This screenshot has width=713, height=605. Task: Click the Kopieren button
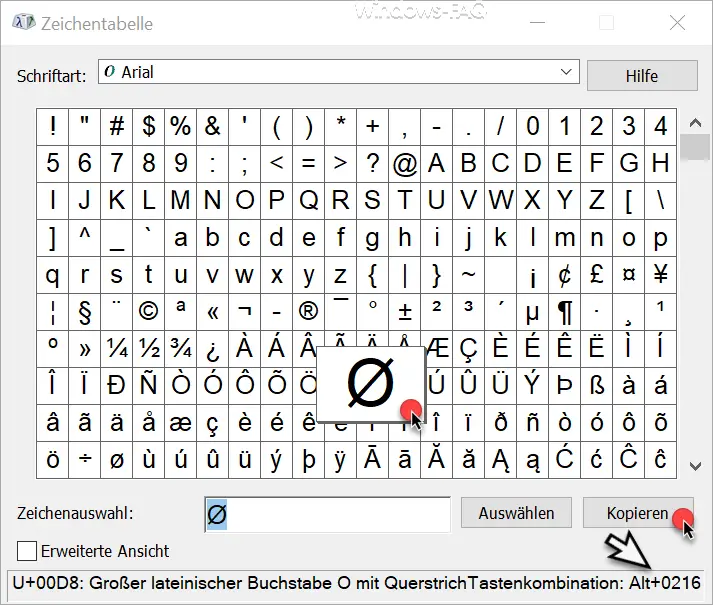coord(638,513)
